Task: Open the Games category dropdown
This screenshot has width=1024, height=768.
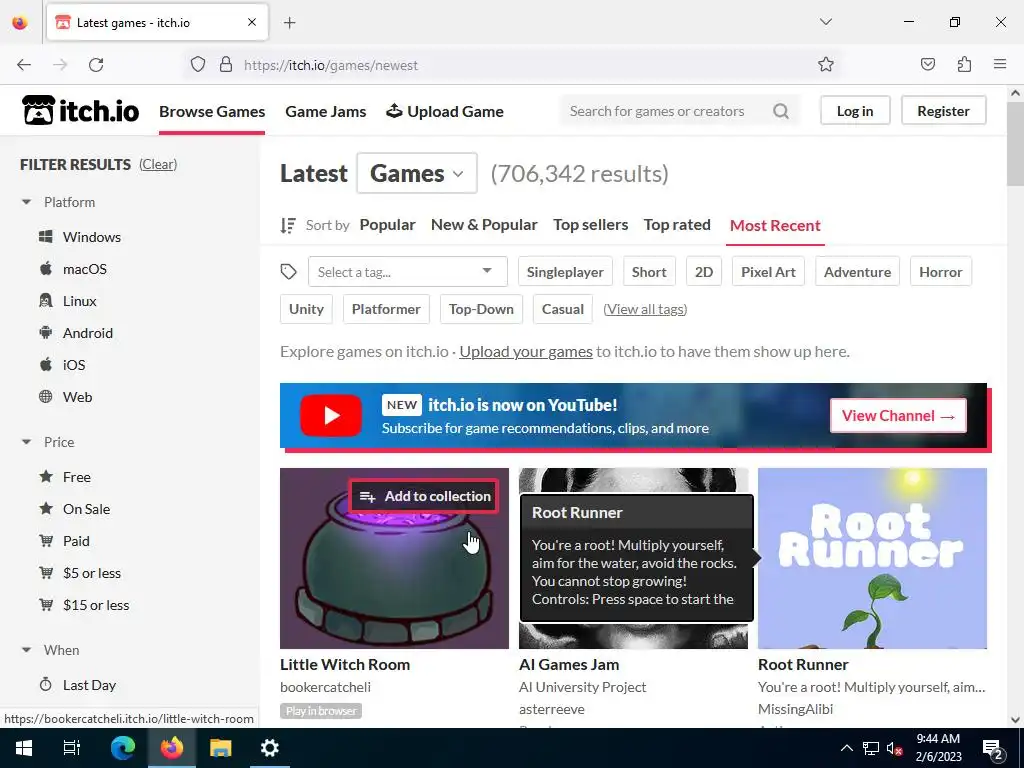Action: [417, 173]
